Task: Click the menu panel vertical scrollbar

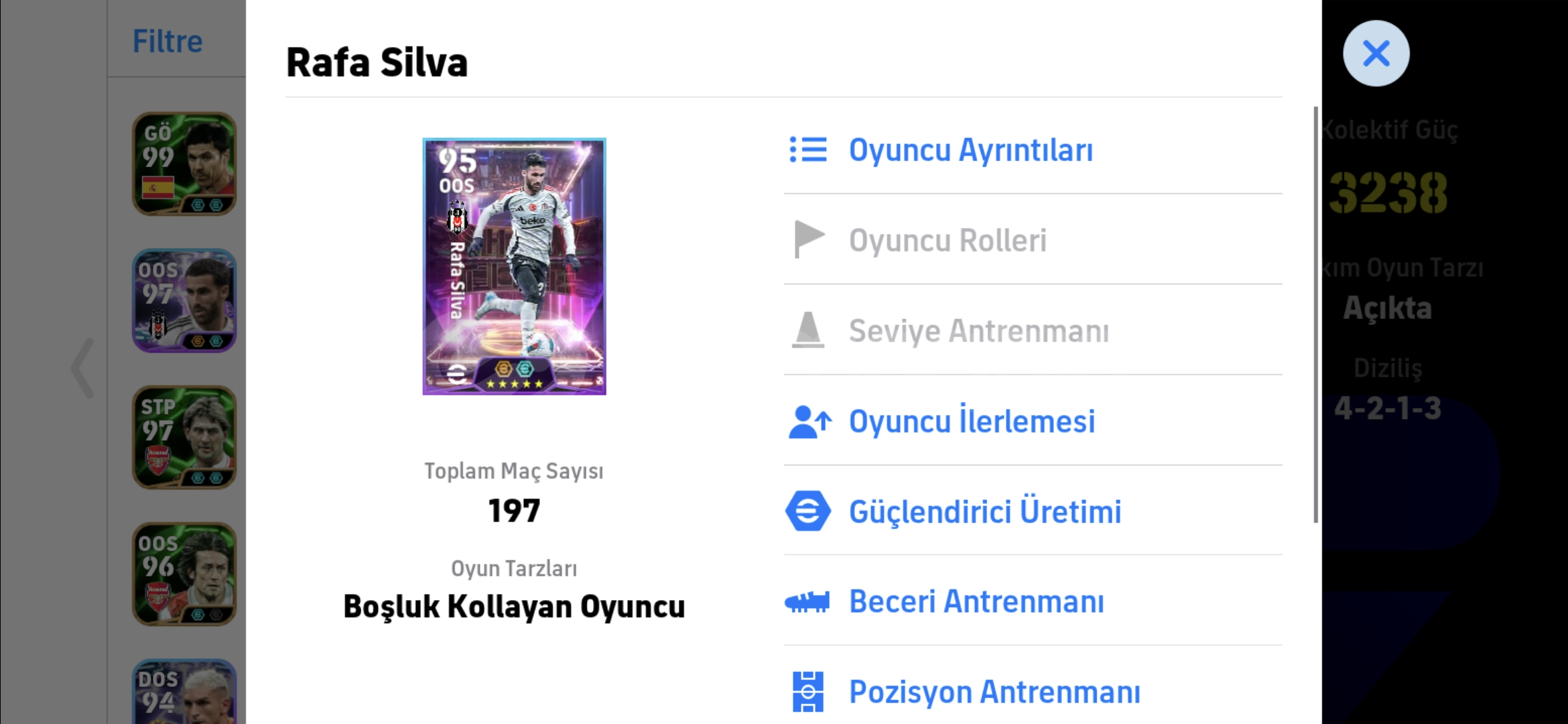Action: coord(1315,315)
